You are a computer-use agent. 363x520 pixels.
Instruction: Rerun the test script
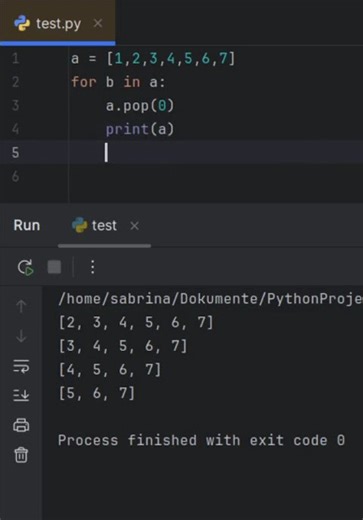(25, 267)
